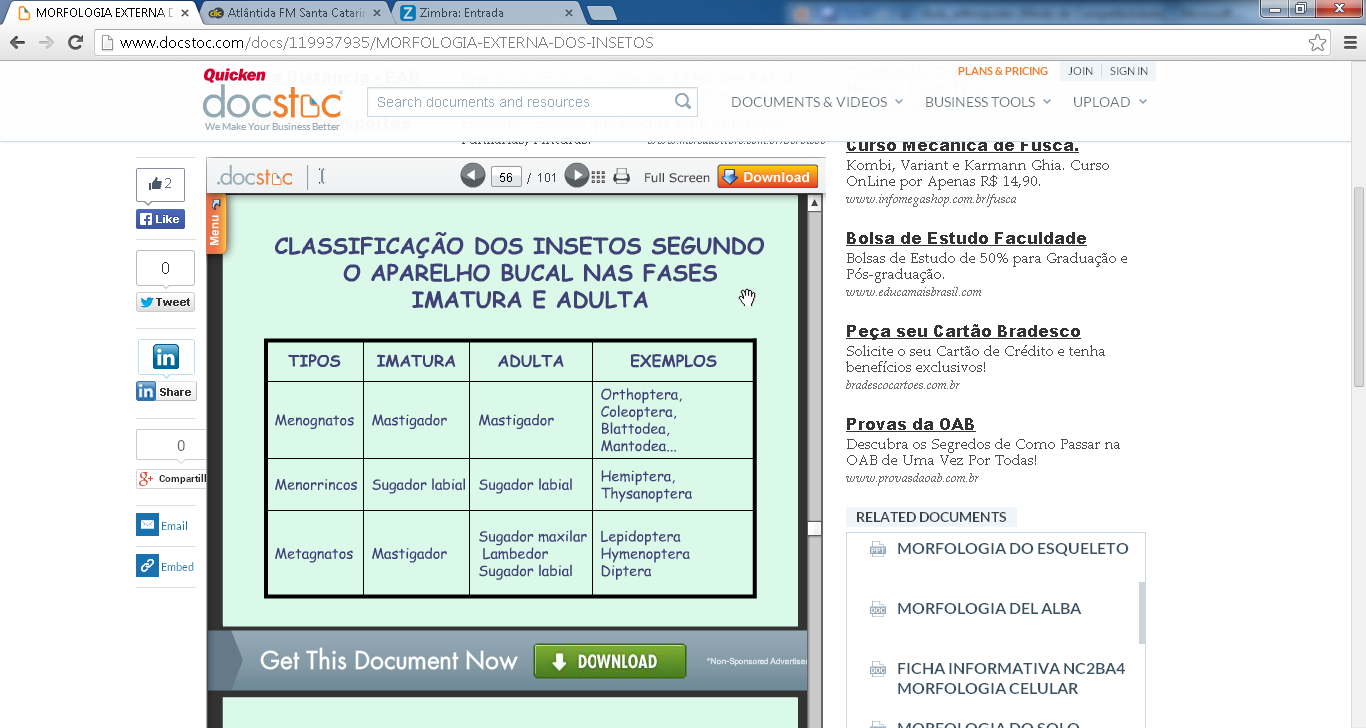Close the Atlântida FM tab

tap(376, 13)
